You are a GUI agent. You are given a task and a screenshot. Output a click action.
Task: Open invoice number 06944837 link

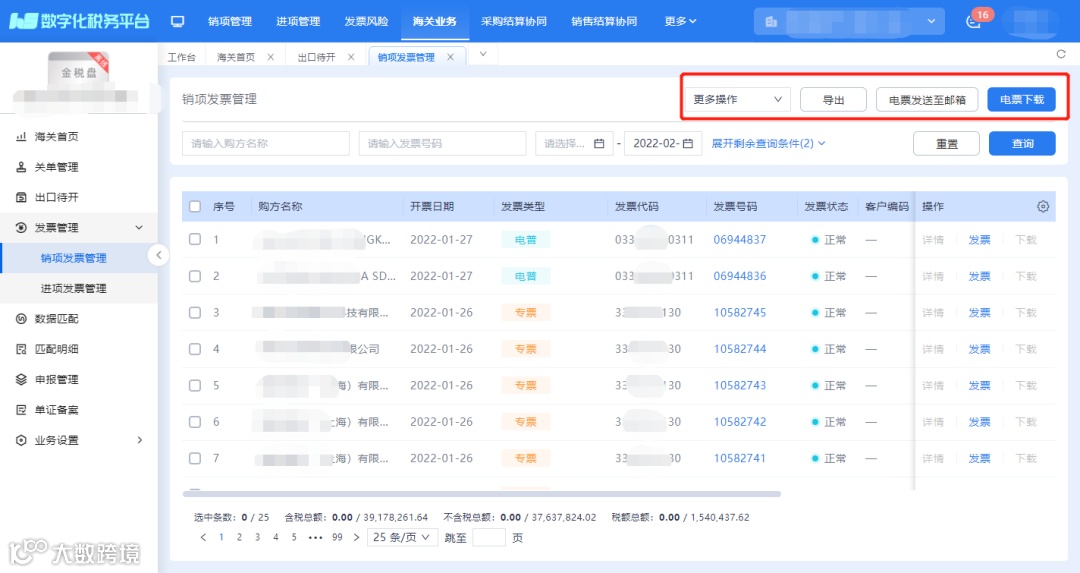pyautogui.click(x=739, y=240)
